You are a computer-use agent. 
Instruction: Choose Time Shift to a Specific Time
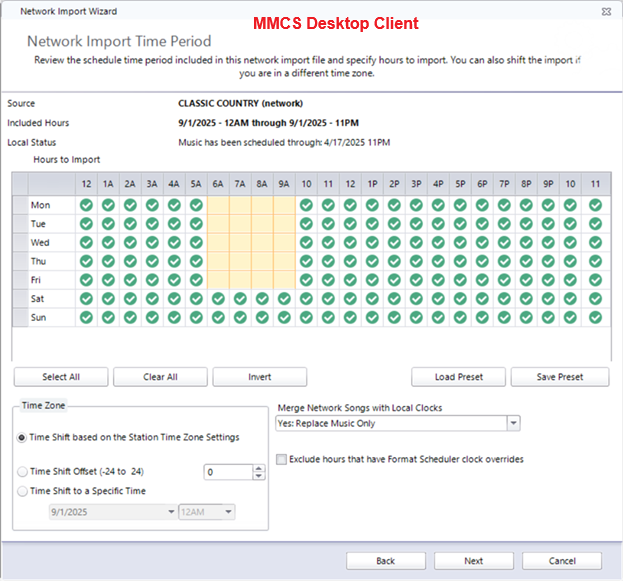22,490
